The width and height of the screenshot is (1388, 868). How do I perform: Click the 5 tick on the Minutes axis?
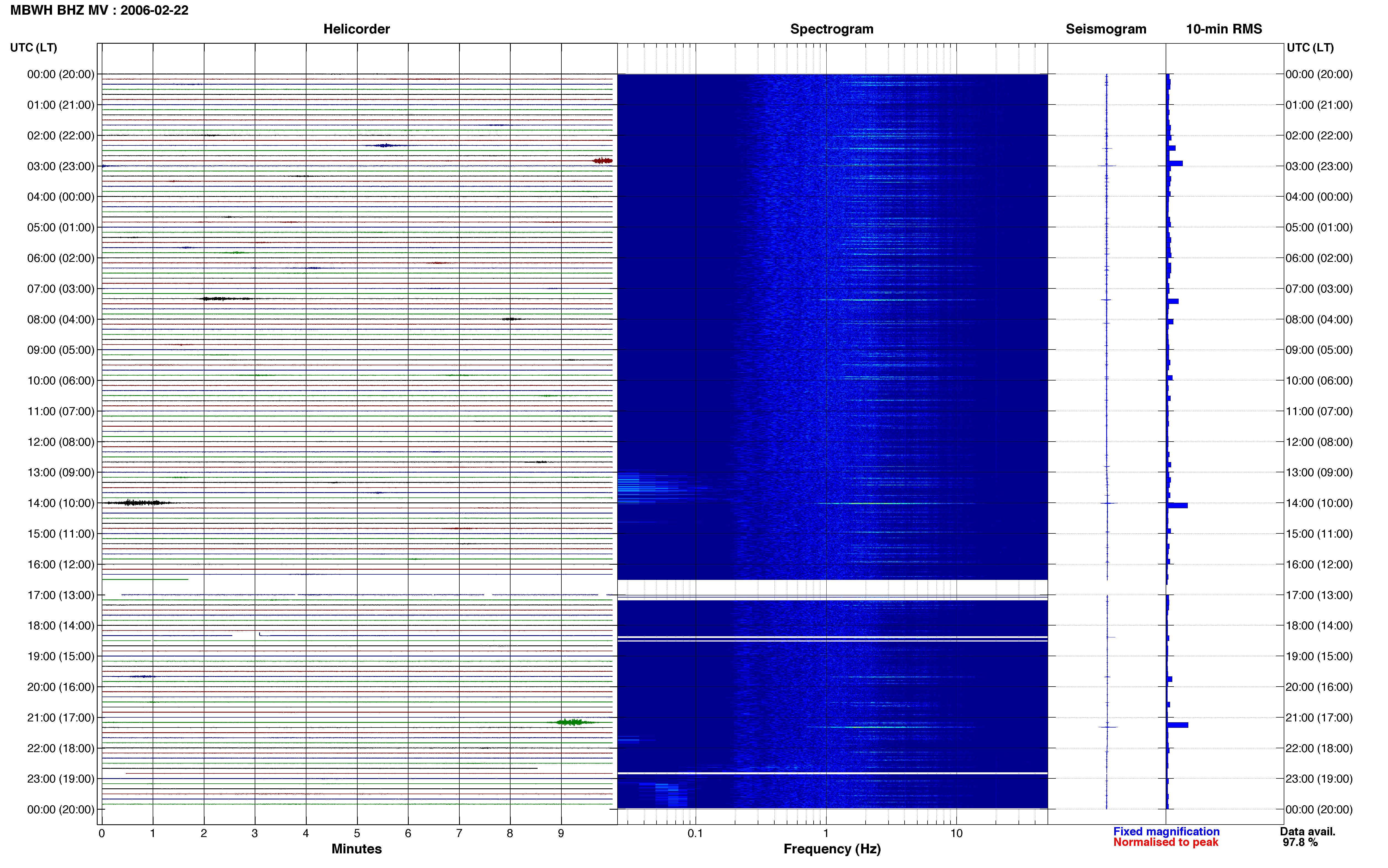357,833
